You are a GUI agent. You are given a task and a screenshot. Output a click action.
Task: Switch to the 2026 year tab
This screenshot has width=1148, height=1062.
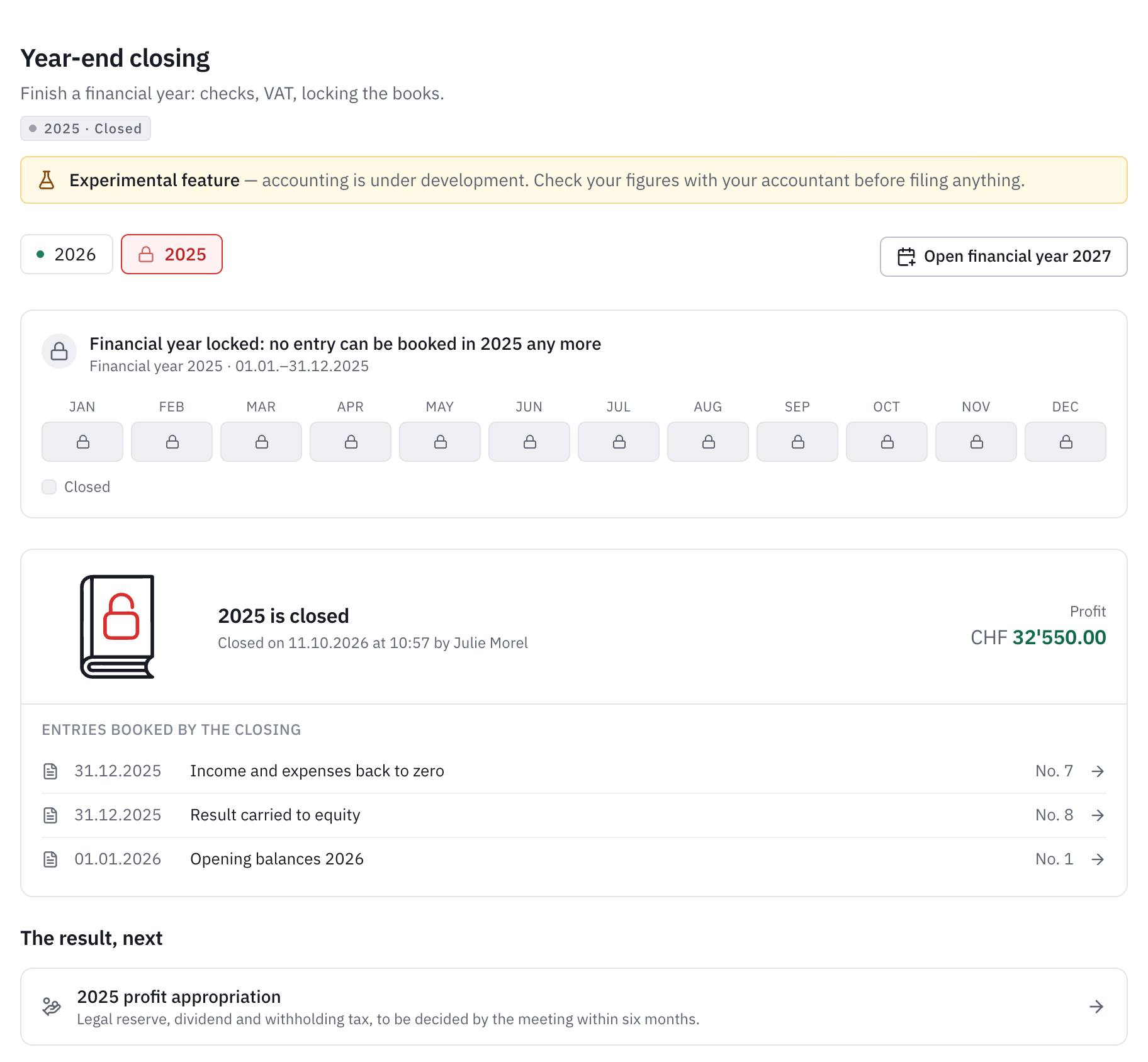pos(67,254)
